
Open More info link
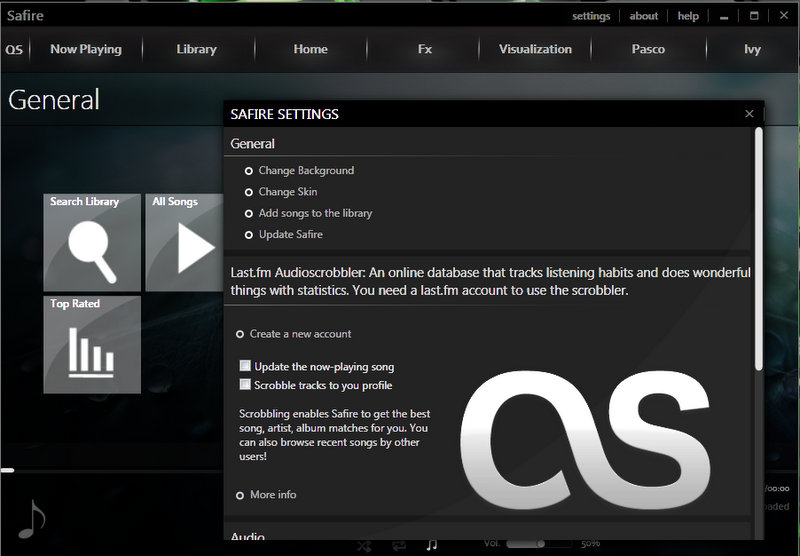tap(266, 495)
